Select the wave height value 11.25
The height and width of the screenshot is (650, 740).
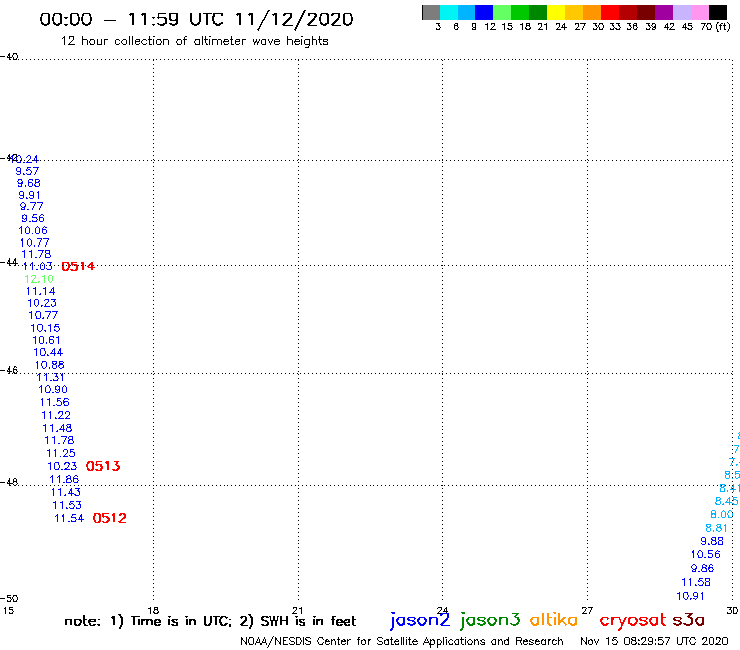[x=61, y=453]
